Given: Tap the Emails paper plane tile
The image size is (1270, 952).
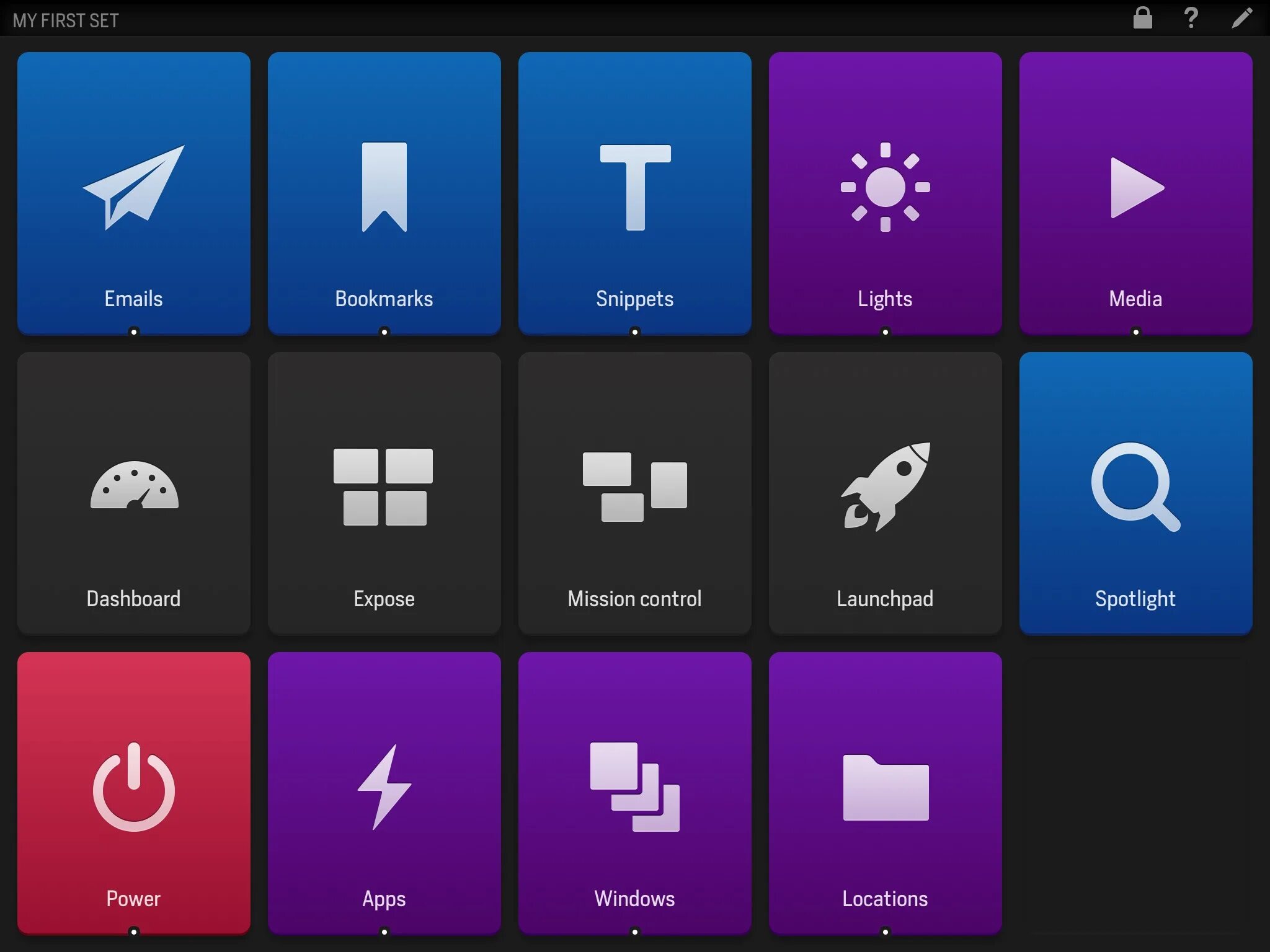Looking at the screenshot, I should (133, 192).
